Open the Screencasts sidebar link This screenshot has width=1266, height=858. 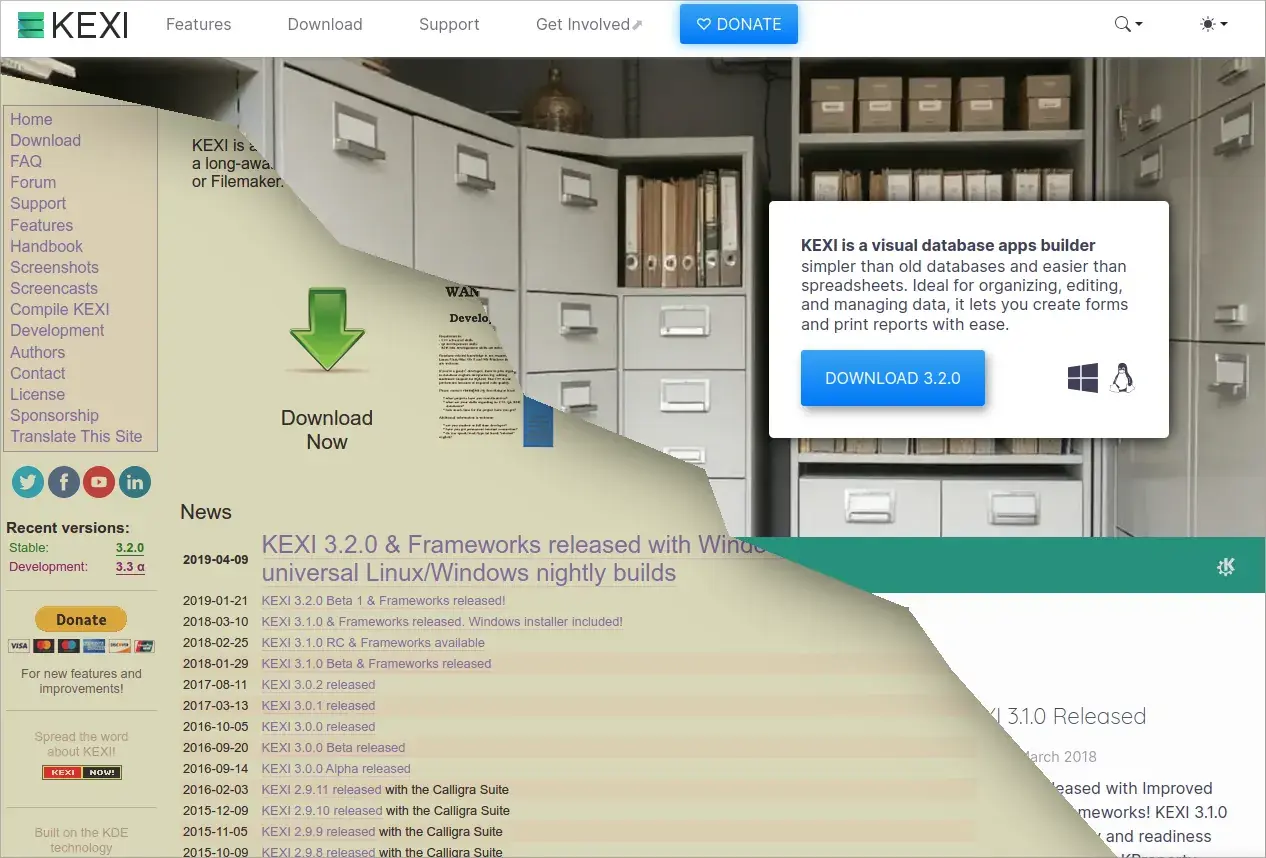54,288
